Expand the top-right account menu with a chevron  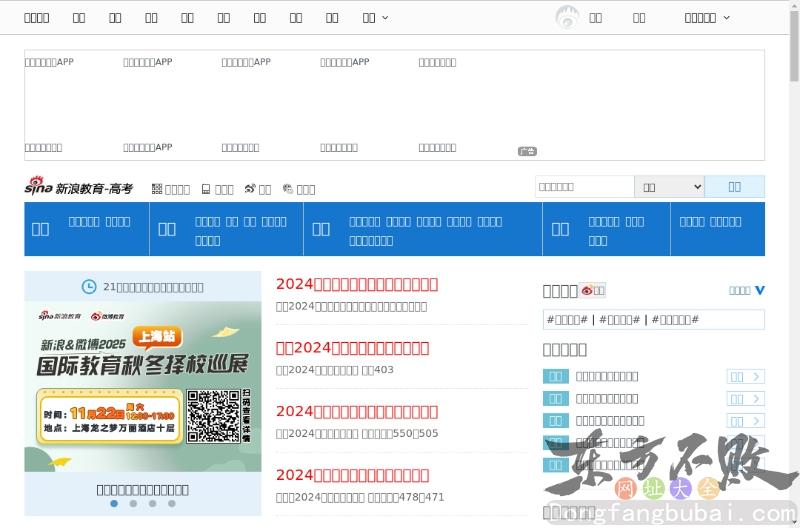click(707, 17)
